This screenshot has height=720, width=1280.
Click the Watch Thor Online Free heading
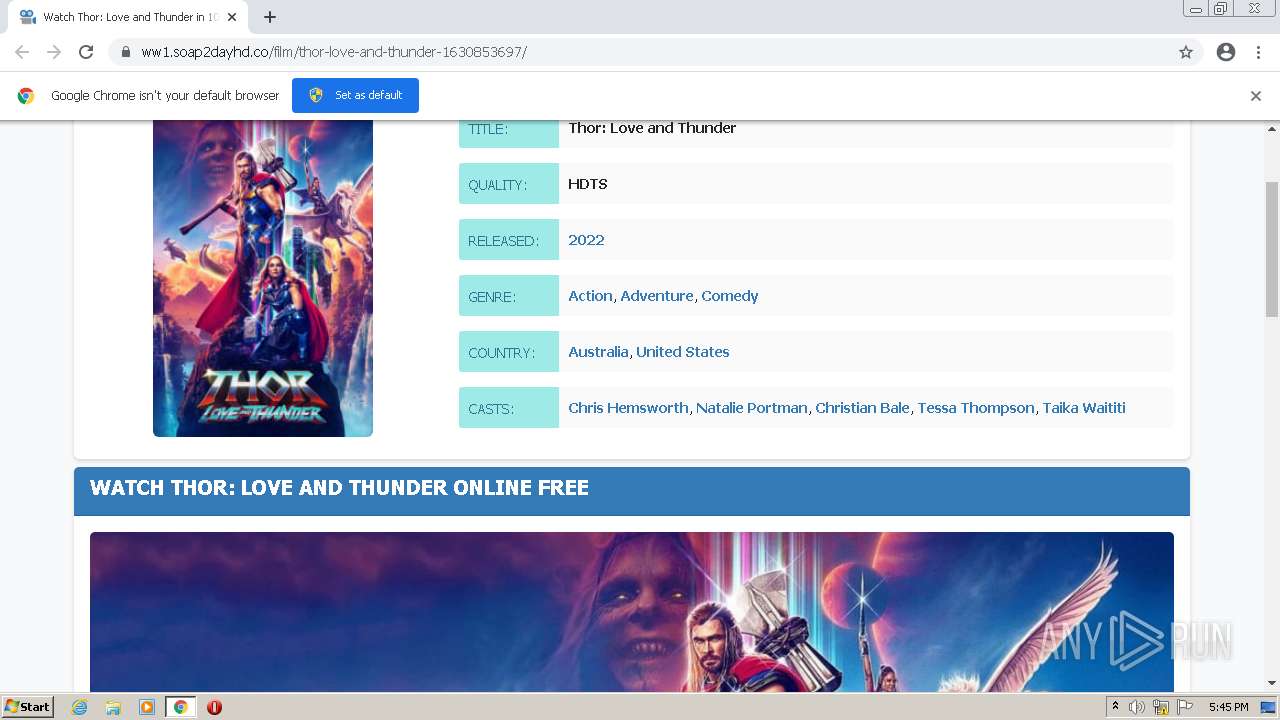(339, 488)
